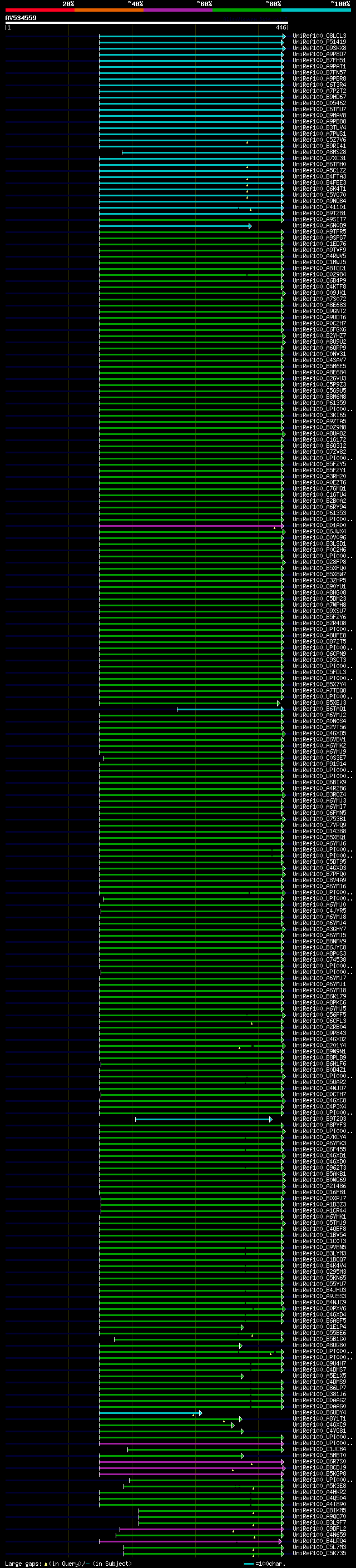Image resolution: width=356 pixels, height=1568 pixels.
Task: Click hit label UniRef100_A3GHY7
Action: click(x=319, y=929)
